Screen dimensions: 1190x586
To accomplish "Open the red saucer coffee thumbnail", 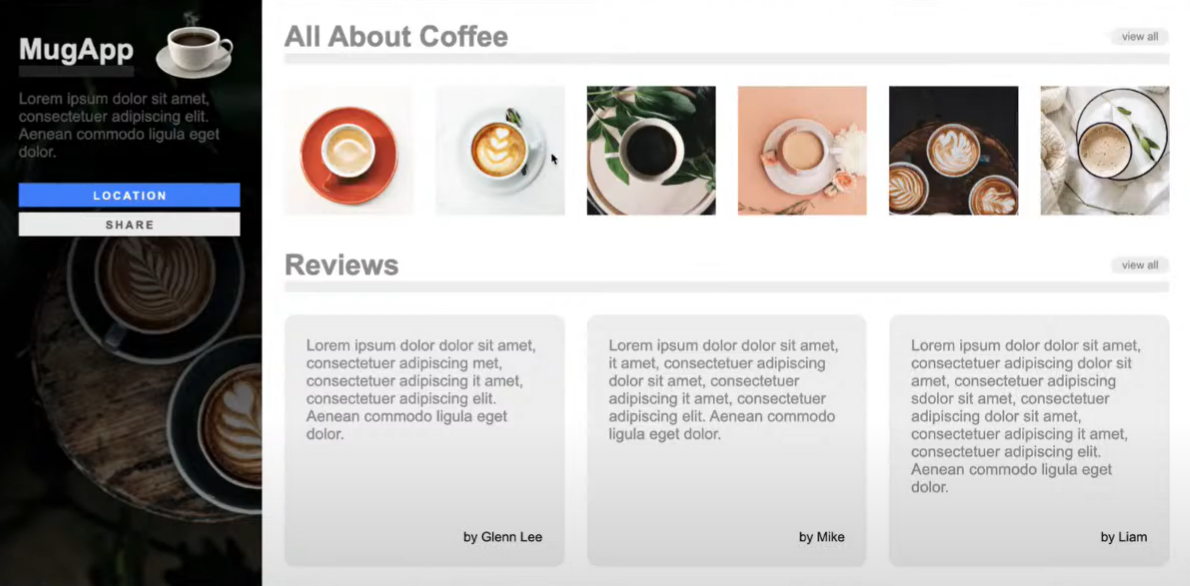I will [x=348, y=150].
